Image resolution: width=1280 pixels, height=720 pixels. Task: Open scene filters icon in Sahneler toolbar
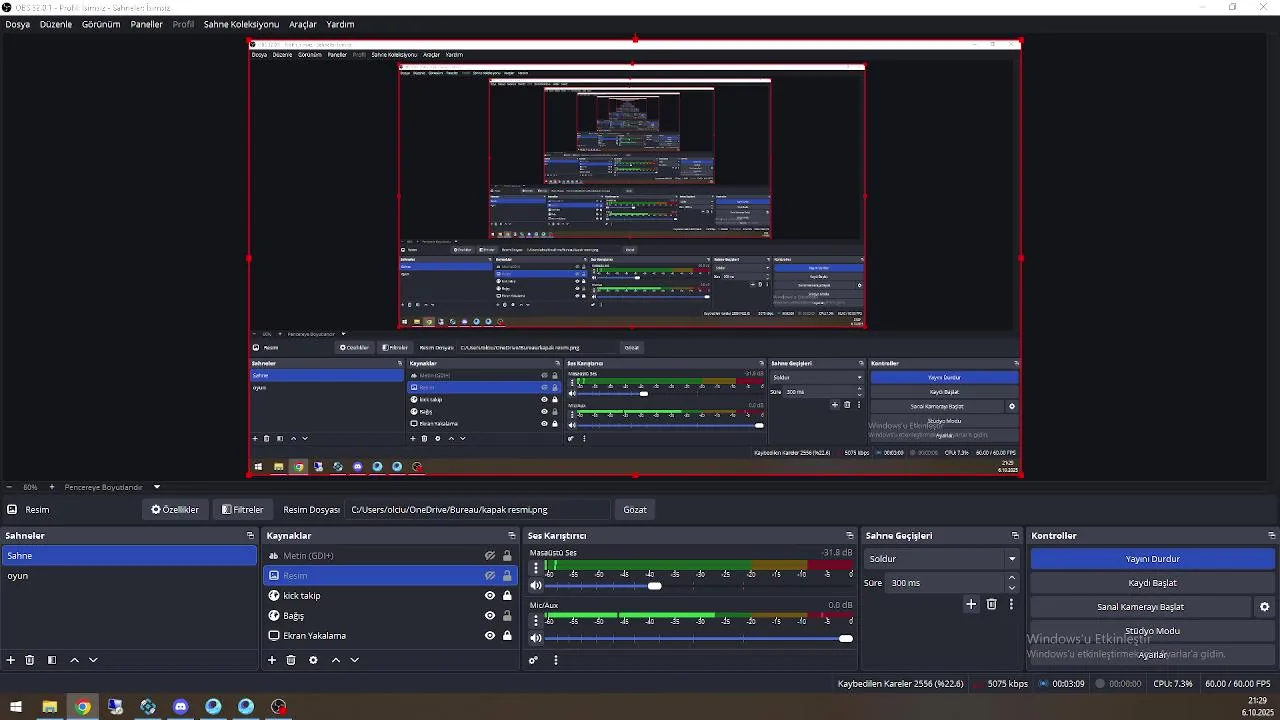[52, 660]
